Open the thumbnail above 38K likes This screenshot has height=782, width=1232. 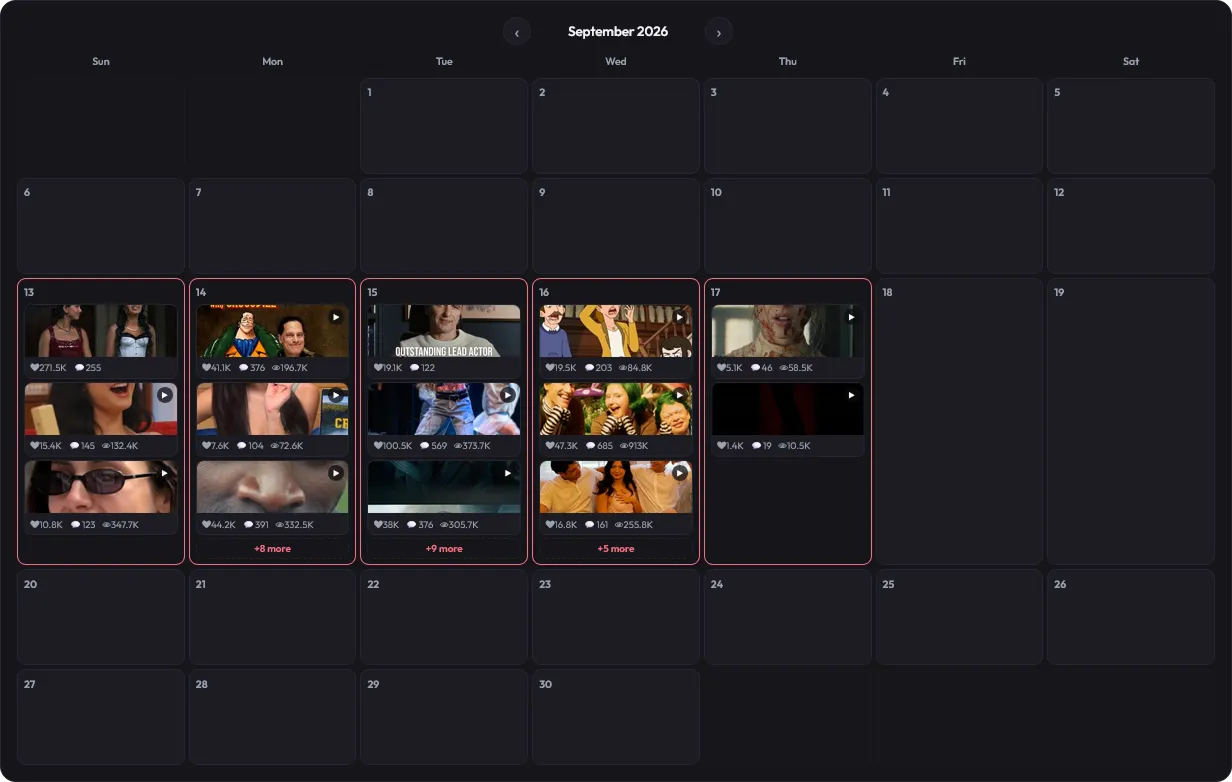(x=444, y=487)
